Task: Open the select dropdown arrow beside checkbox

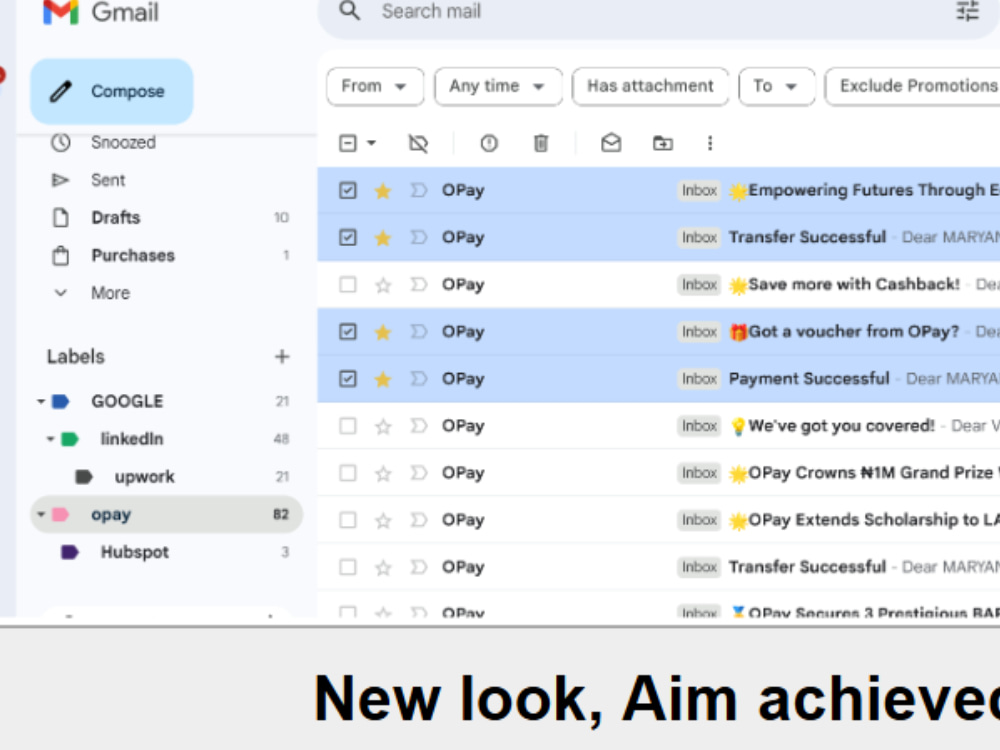Action: pyautogui.click(x=371, y=143)
